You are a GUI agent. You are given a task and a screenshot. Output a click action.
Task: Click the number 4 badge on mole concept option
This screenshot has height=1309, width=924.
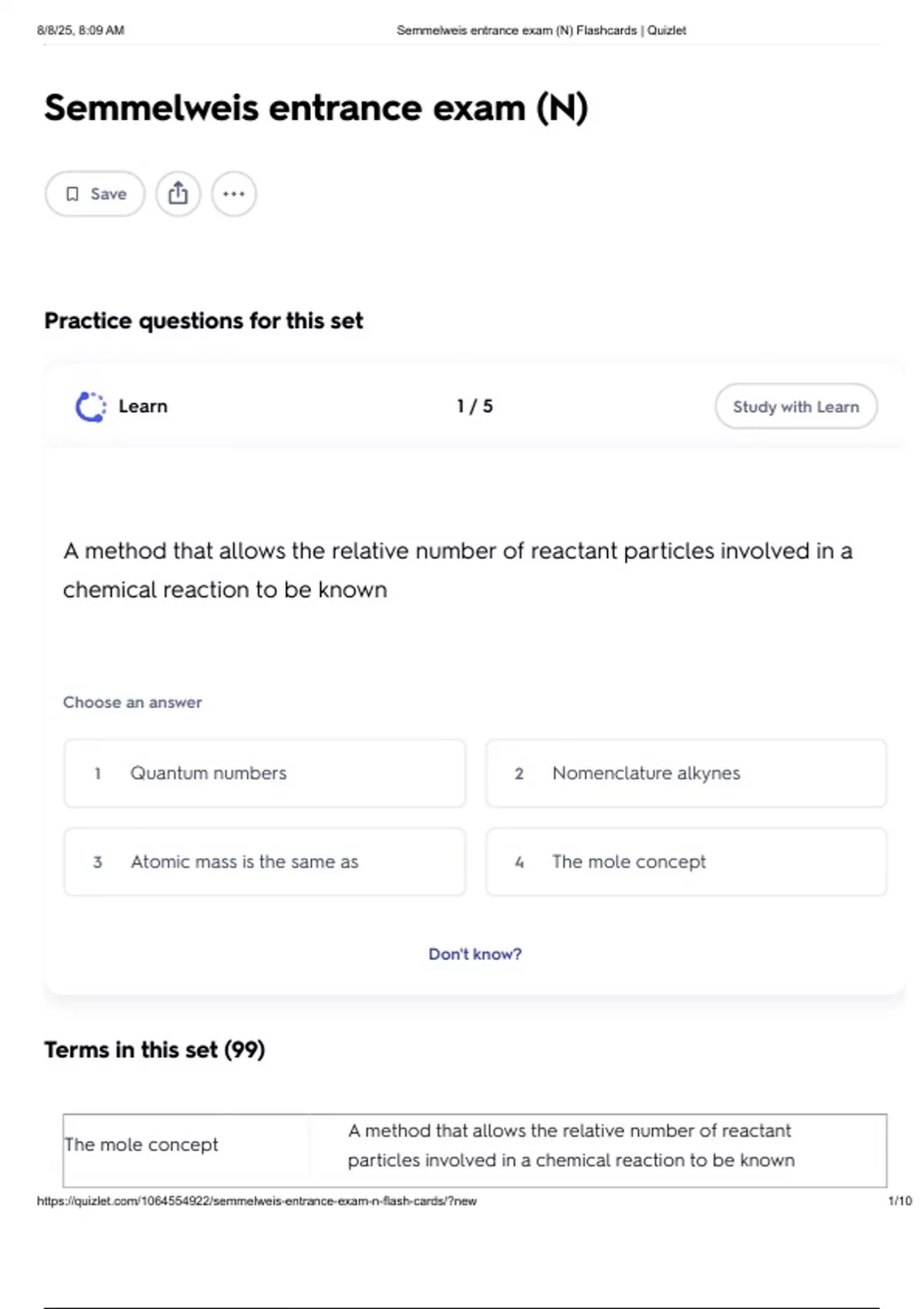(519, 862)
